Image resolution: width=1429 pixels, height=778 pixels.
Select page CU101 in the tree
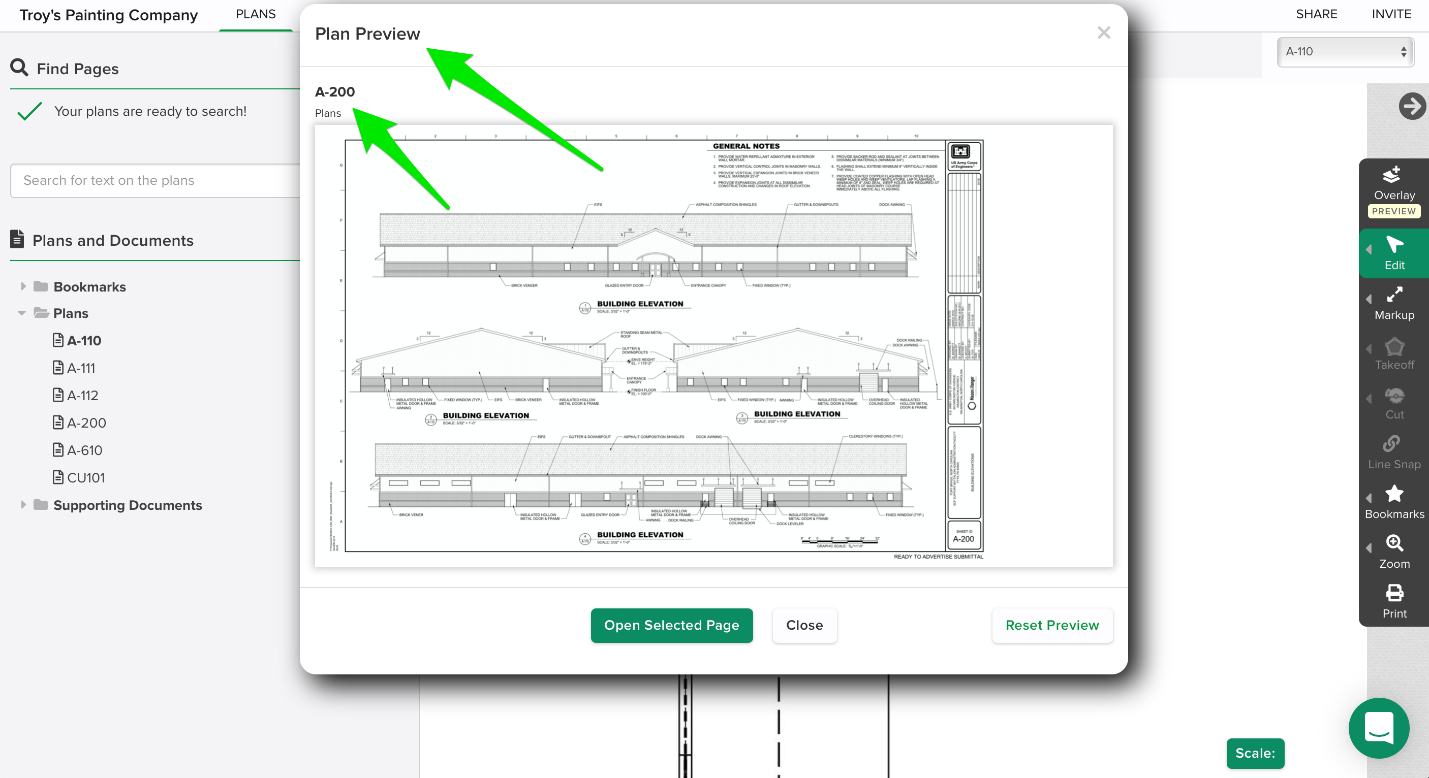86,477
